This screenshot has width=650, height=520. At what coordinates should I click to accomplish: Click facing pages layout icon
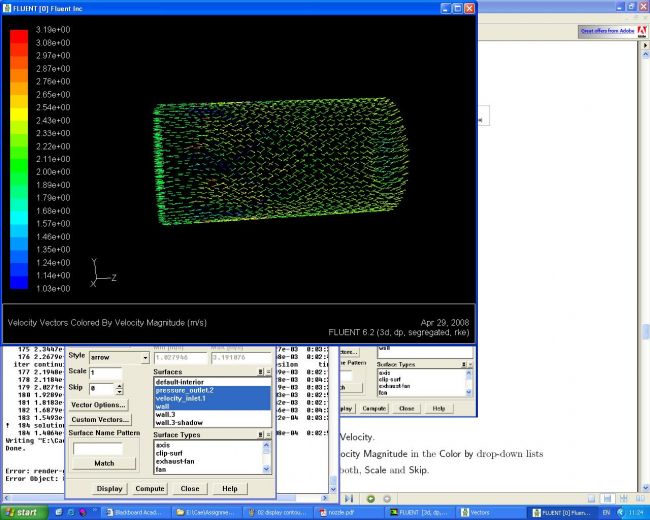point(640,498)
